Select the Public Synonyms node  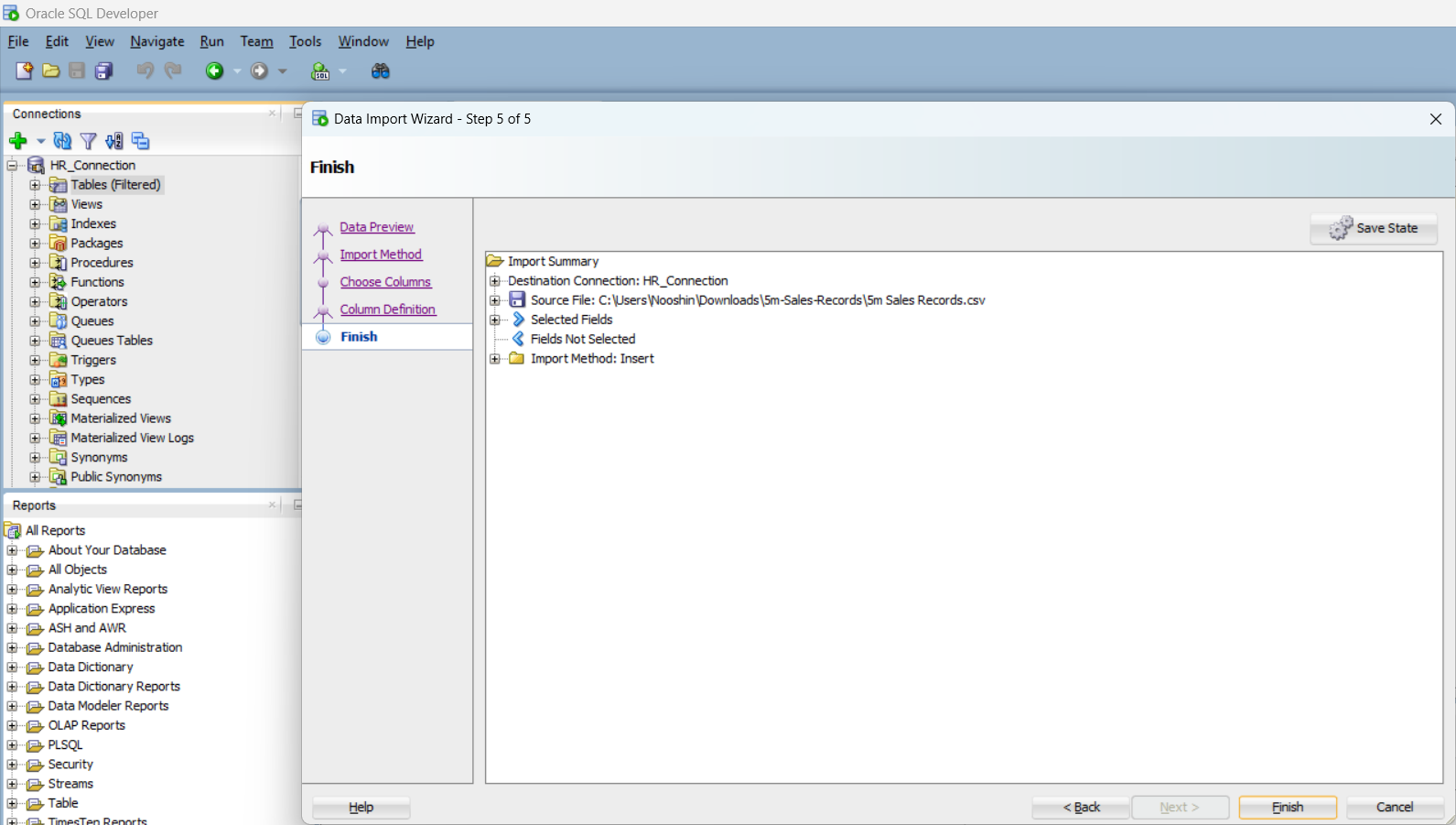(116, 477)
